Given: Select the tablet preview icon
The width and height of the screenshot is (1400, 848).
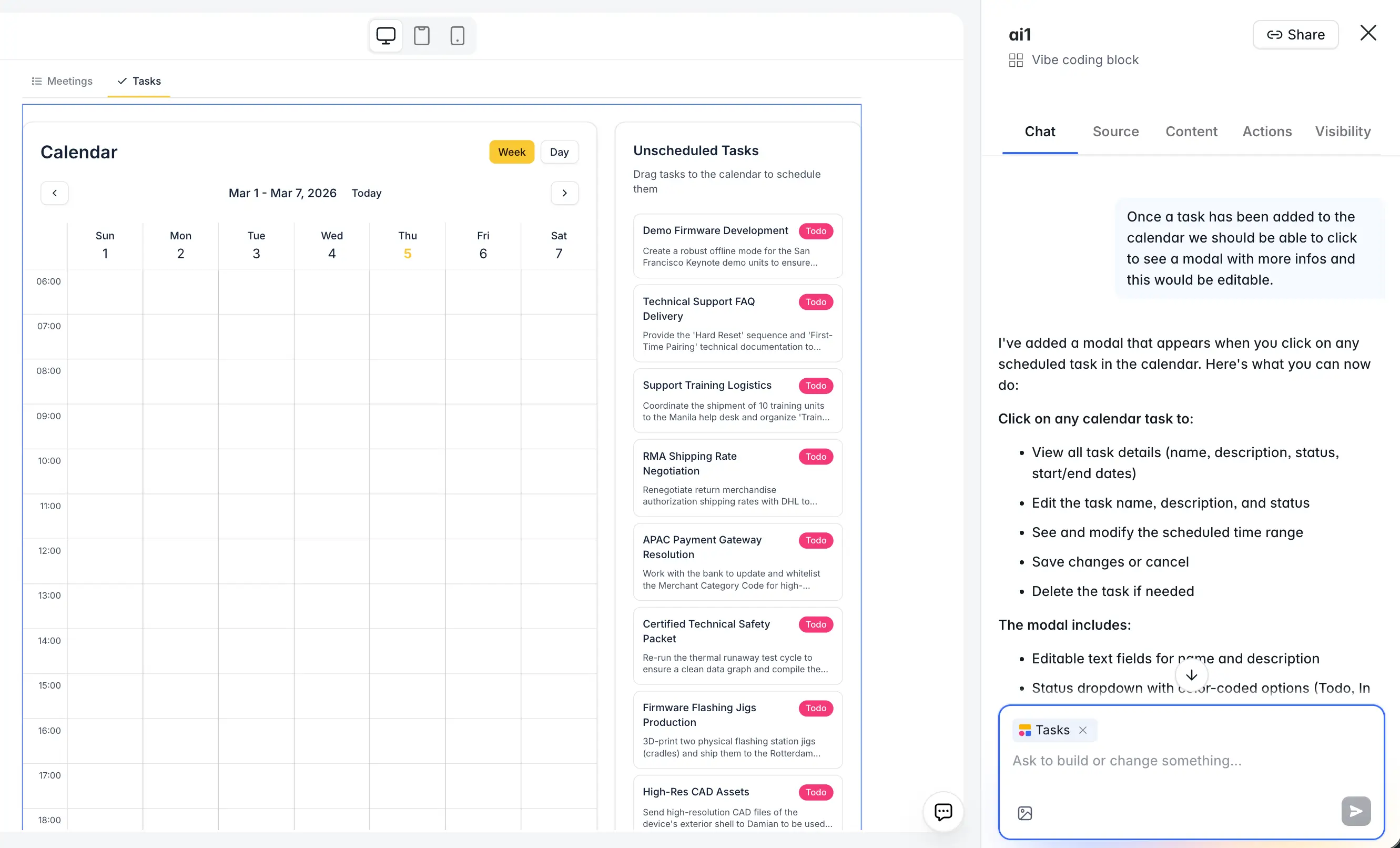Looking at the screenshot, I should tap(422, 35).
